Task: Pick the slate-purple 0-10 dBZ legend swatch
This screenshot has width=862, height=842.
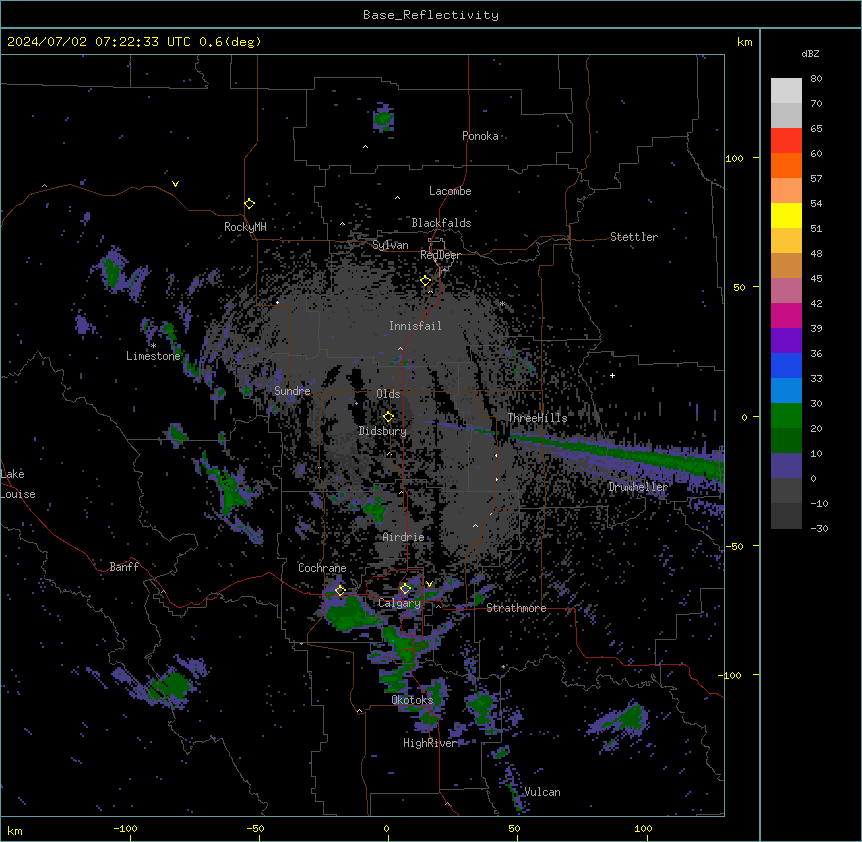Action: [786, 466]
